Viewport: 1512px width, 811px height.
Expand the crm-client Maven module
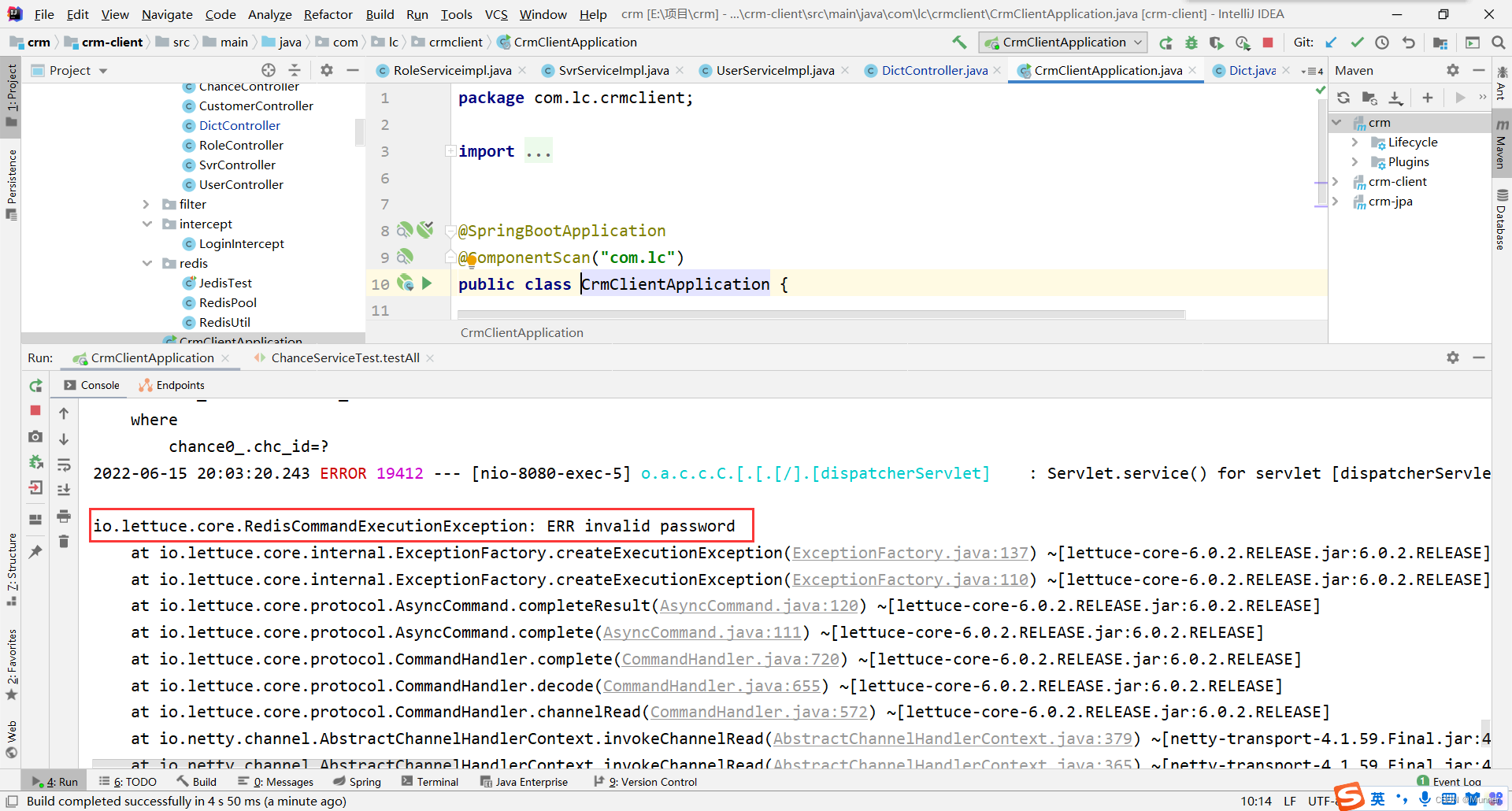coord(1336,181)
